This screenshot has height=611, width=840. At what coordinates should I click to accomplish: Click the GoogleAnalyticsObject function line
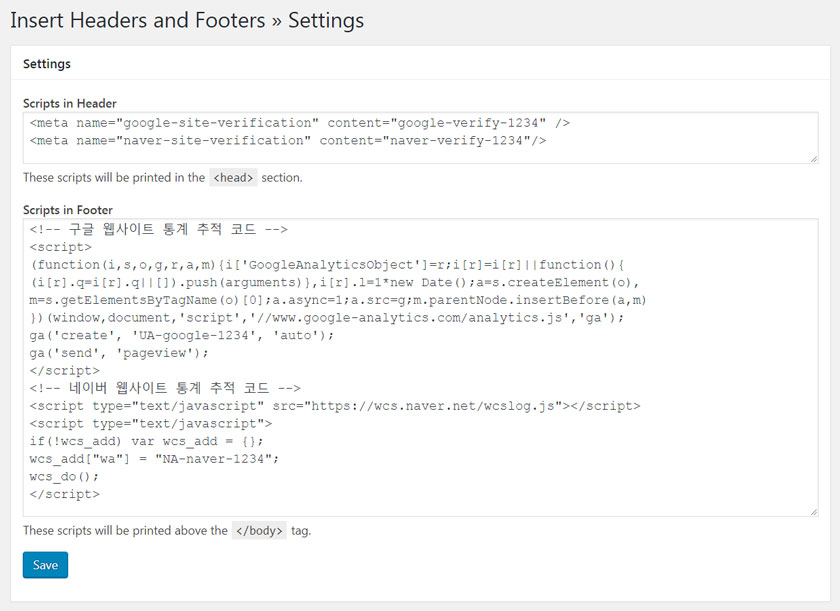click(327, 265)
